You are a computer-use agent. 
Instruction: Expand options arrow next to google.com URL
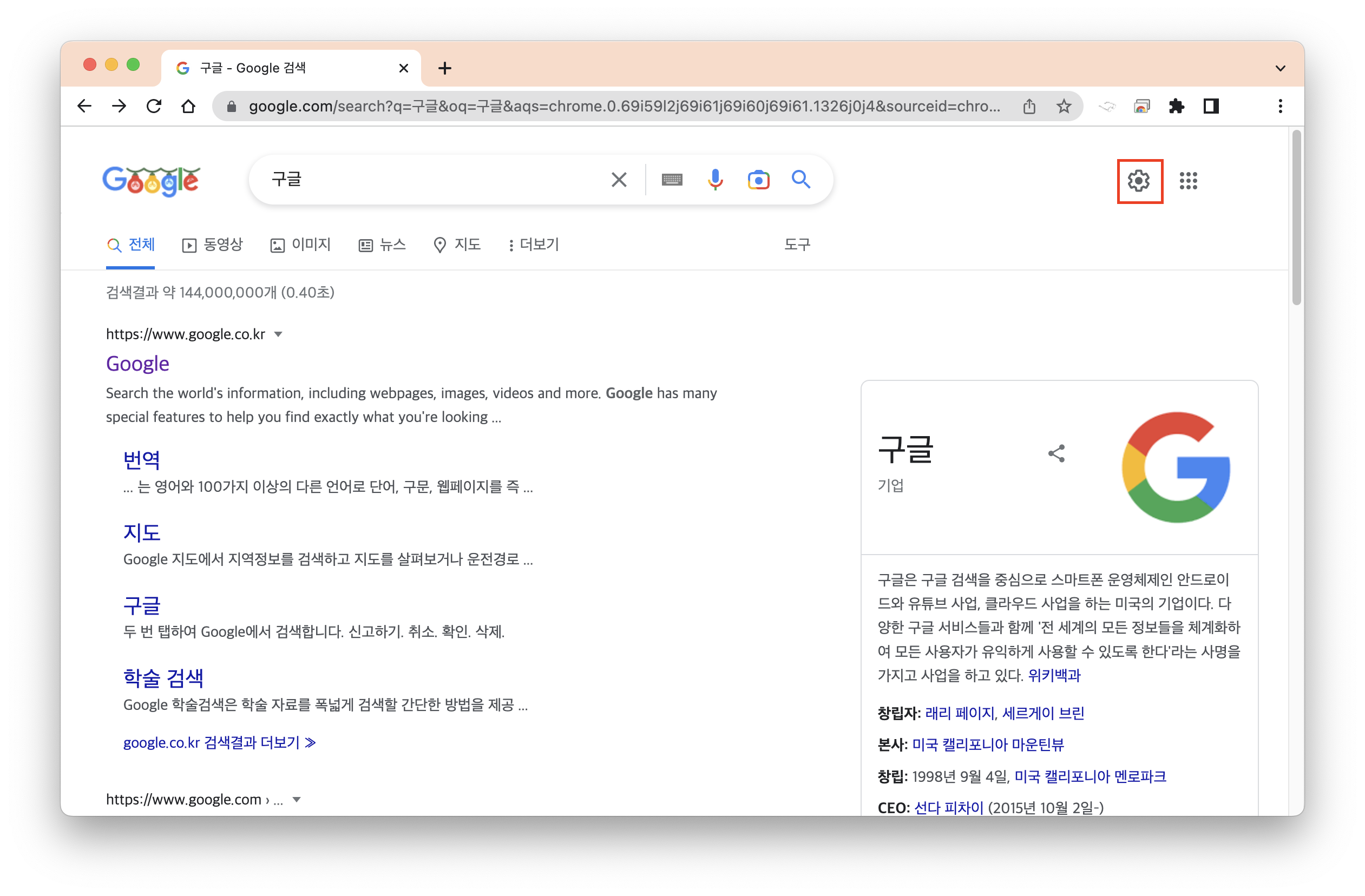[297, 800]
